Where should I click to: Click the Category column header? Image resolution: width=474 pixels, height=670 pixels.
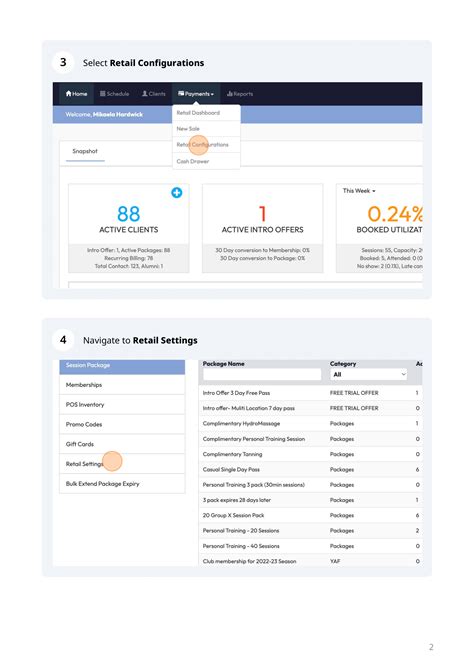pos(343,364)
